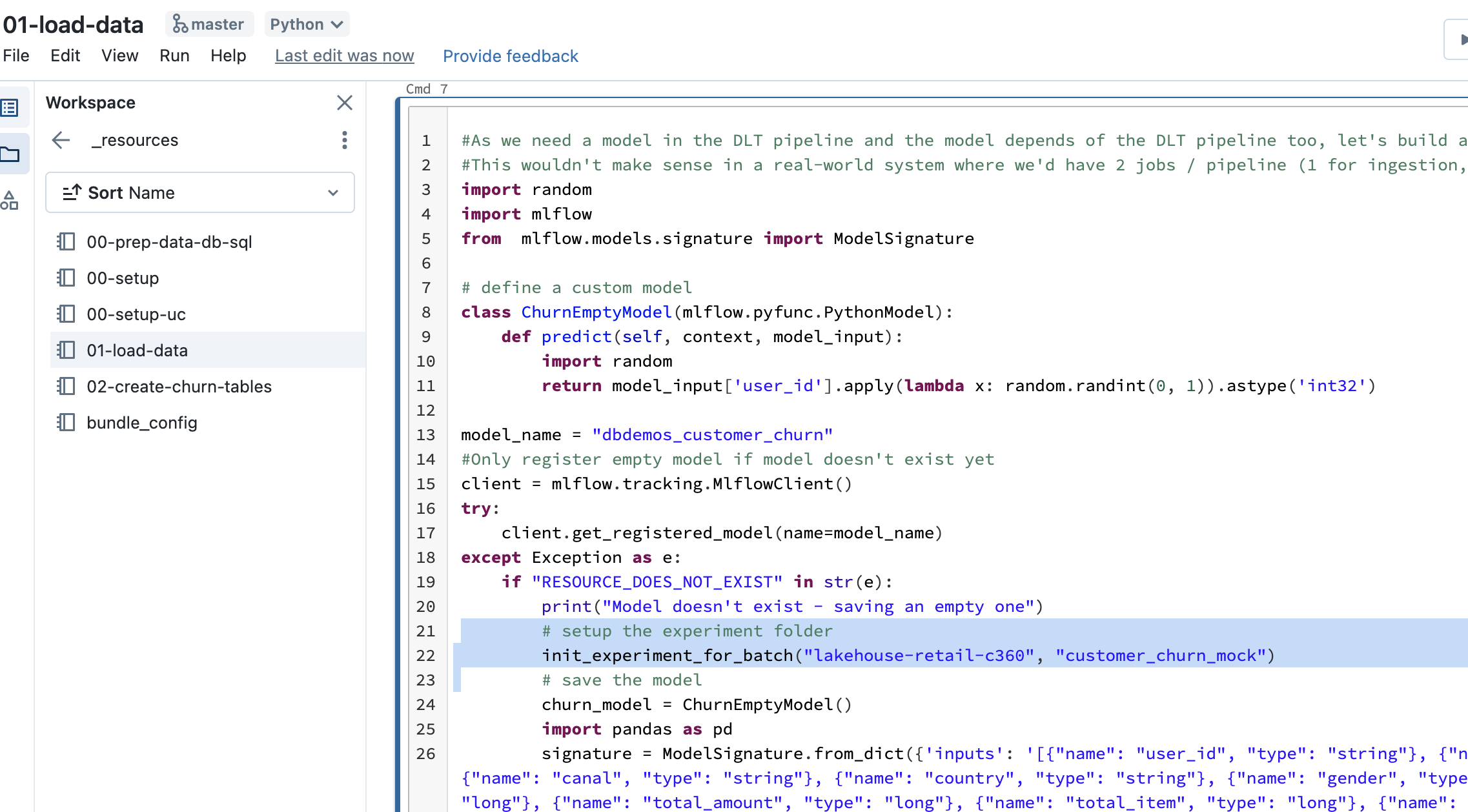
Task: Open notebook bundle_config
Action: 208,423
